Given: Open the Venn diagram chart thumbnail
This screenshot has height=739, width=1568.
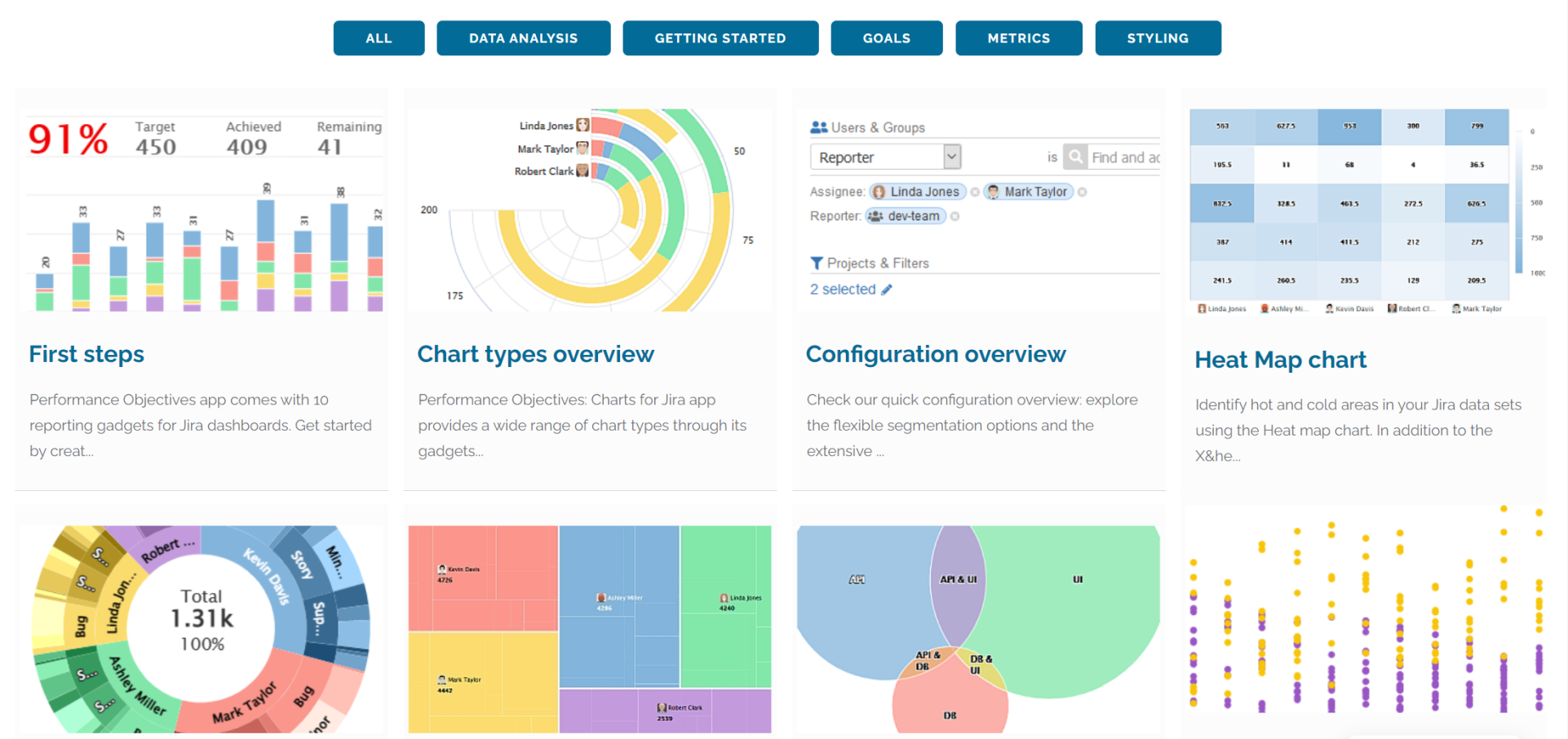Looking at the screenshot, I should [977, 628].
